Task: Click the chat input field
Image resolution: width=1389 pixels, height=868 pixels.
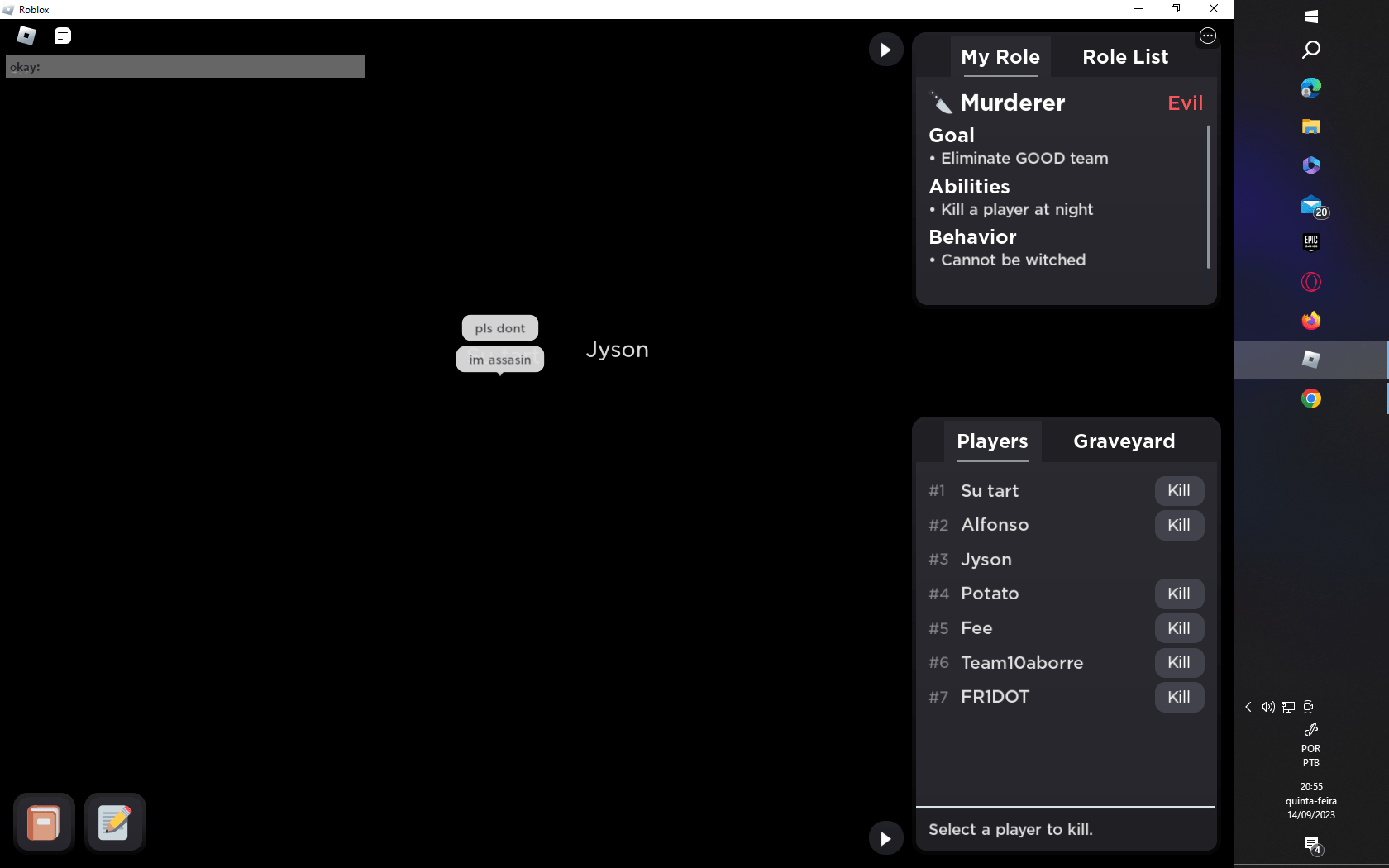Action: [x=185, y=67]
